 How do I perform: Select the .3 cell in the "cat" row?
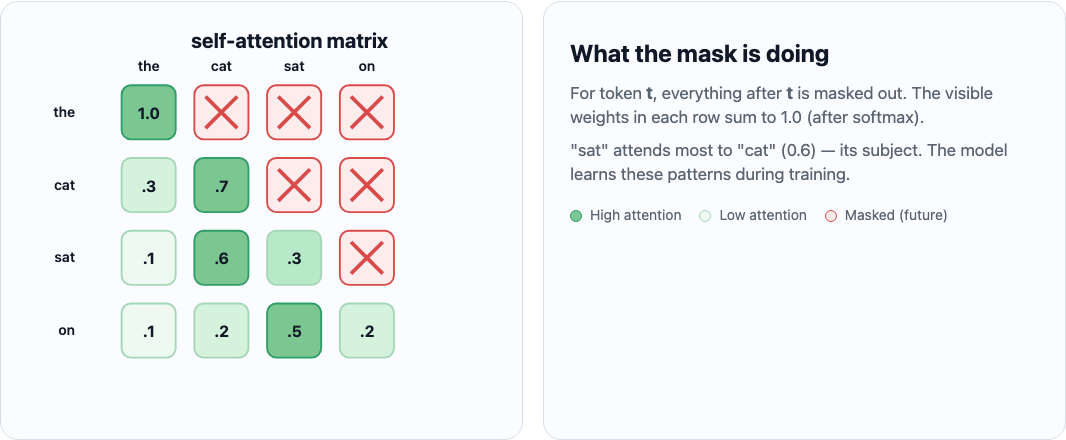pyautogui.click(x=148, y=185)
